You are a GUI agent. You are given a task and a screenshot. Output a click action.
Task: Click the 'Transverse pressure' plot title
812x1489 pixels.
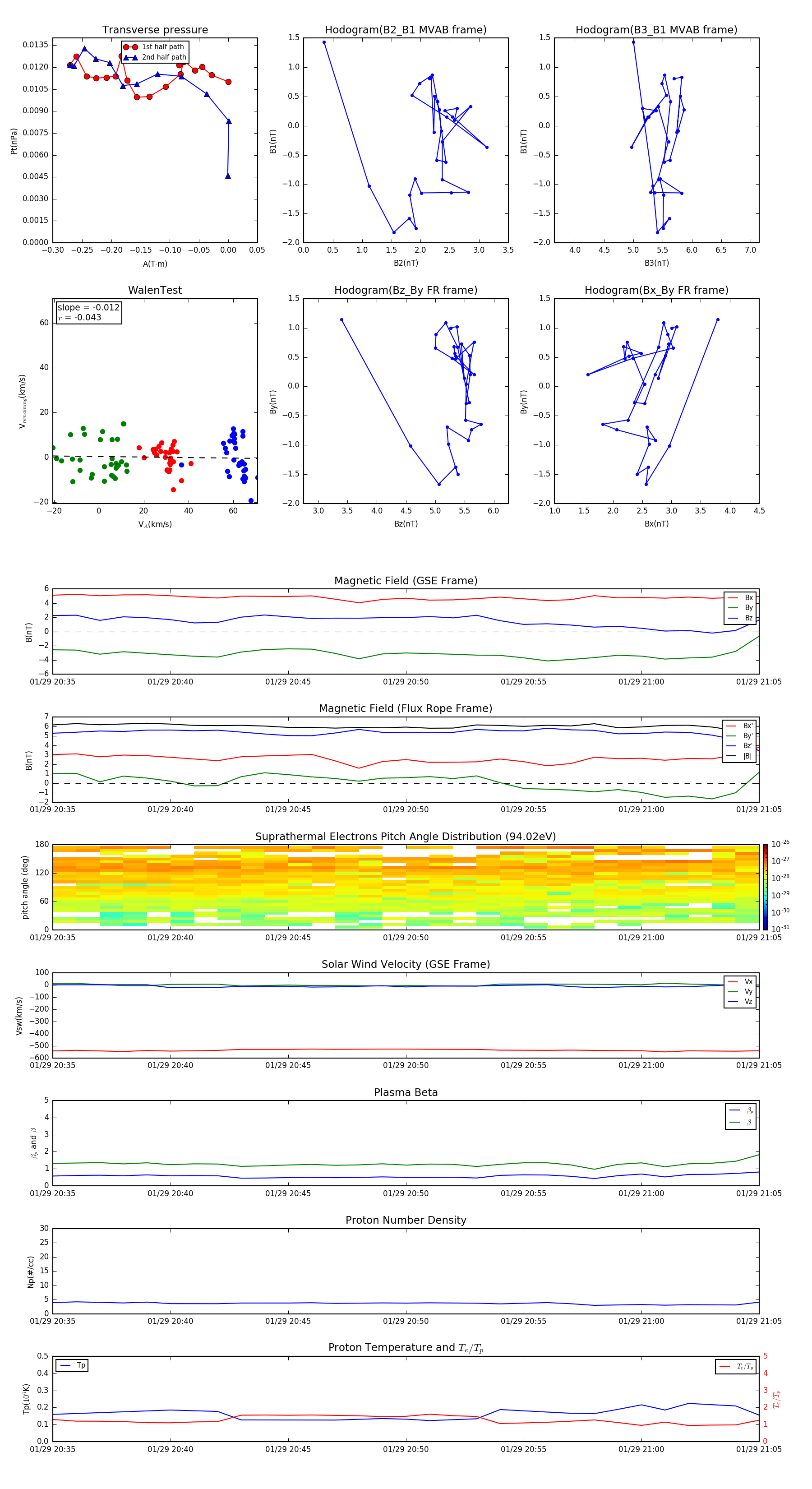pos(155,29)
